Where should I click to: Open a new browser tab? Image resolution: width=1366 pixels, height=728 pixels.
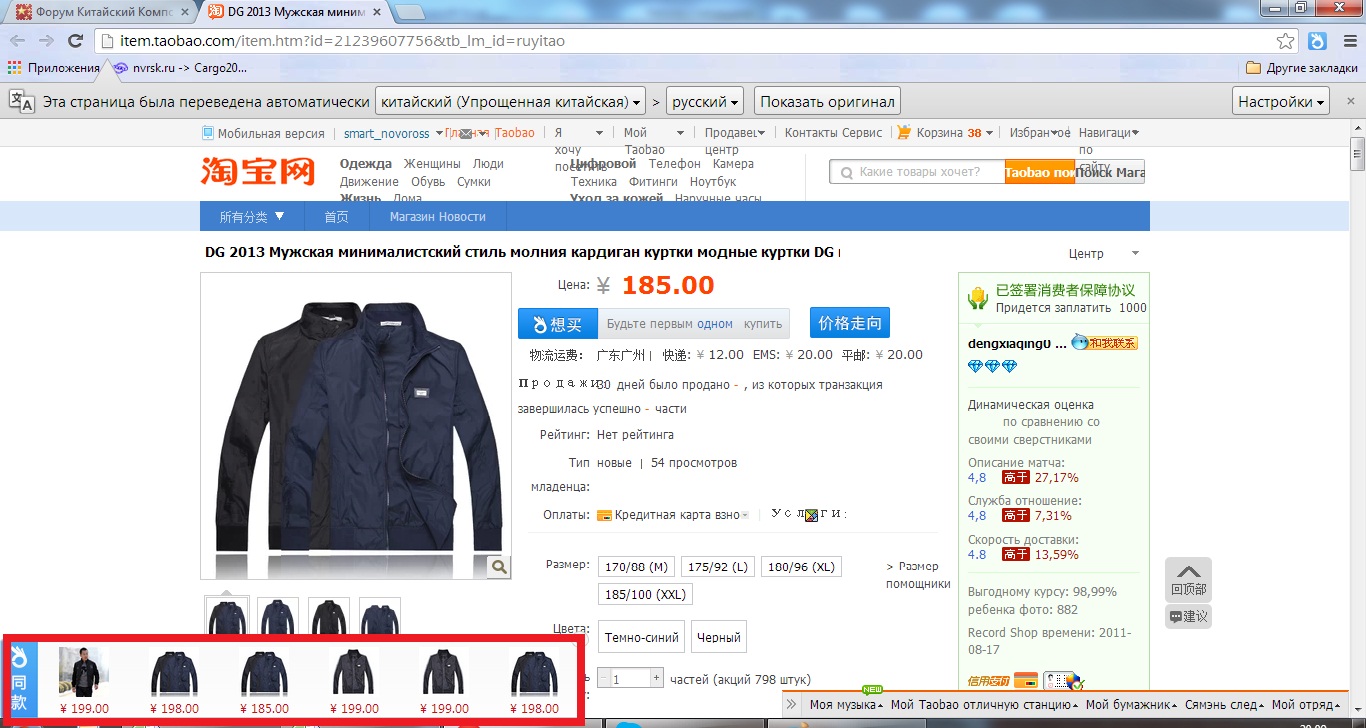[410, 13]
